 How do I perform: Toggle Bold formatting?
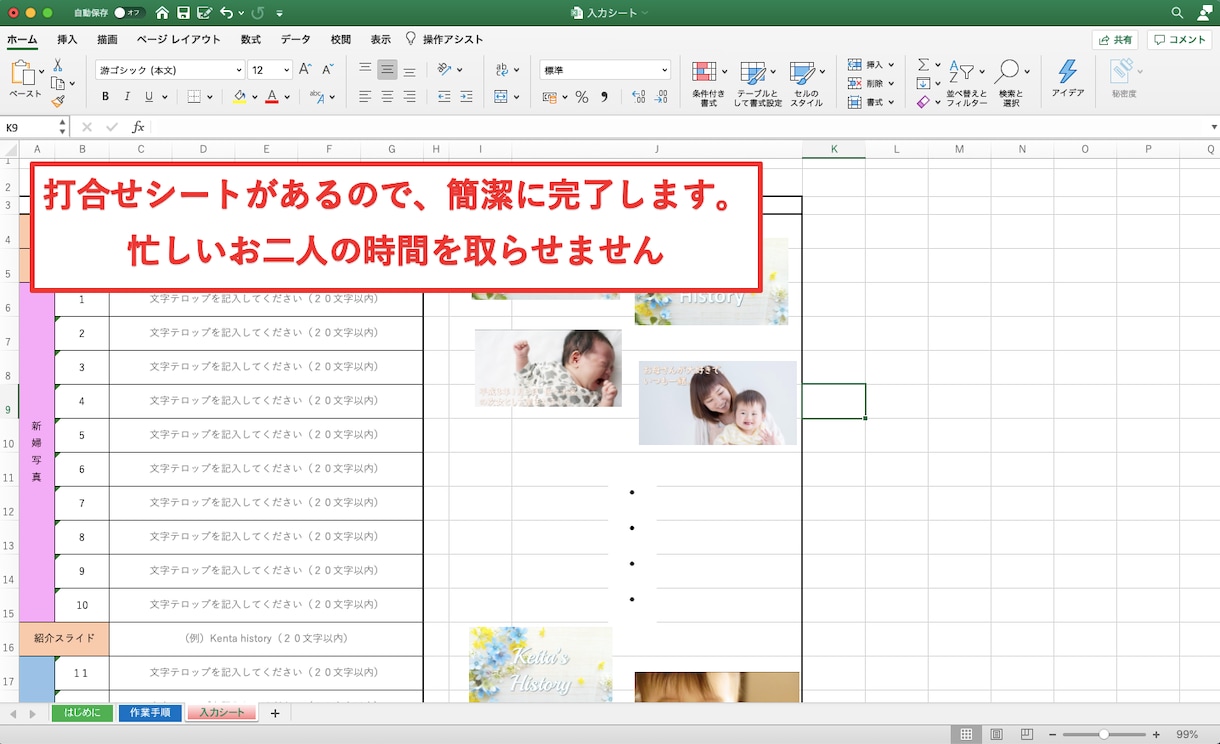pos(105,97)
